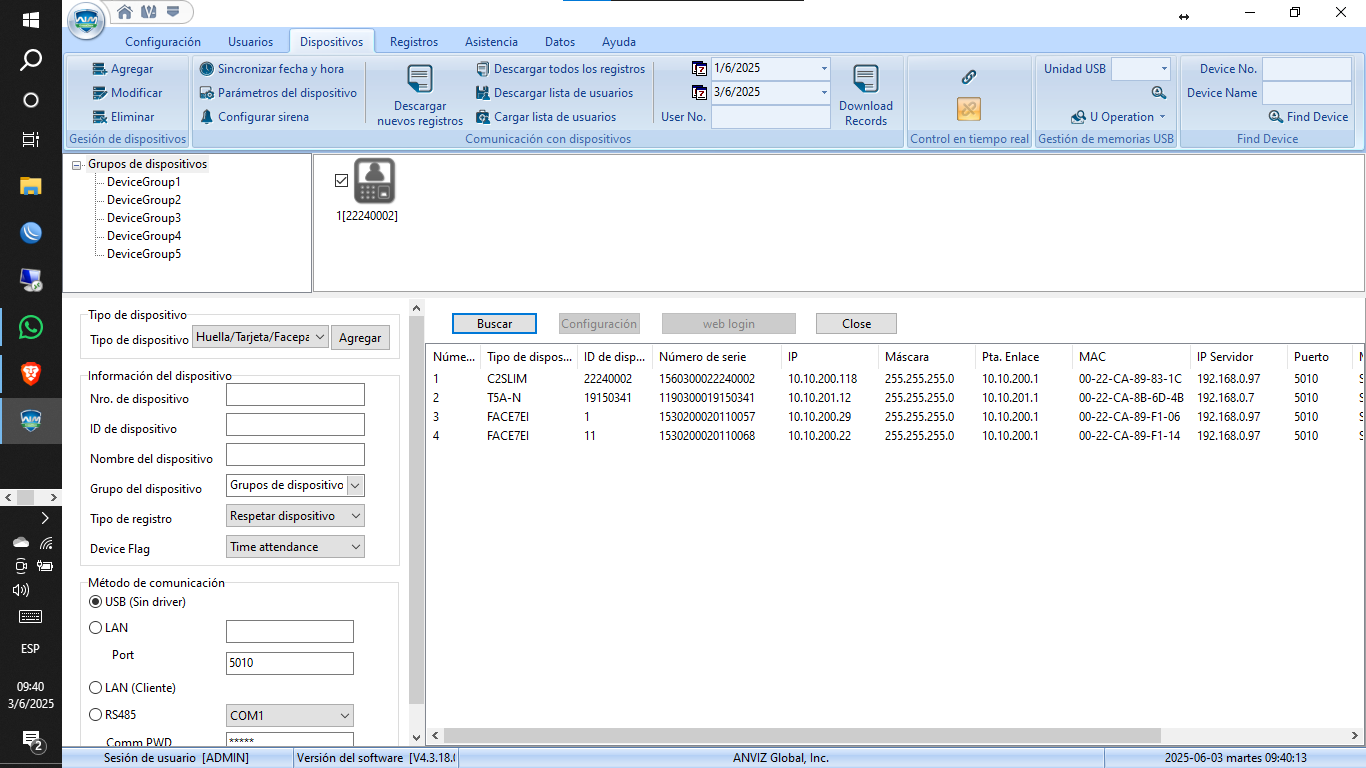Click the orange broken-link disconnect icon

click(x=968, y=108)
